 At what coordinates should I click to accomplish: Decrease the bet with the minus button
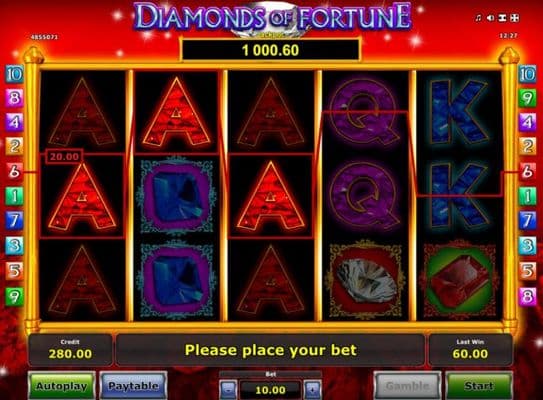pos(229,390)
